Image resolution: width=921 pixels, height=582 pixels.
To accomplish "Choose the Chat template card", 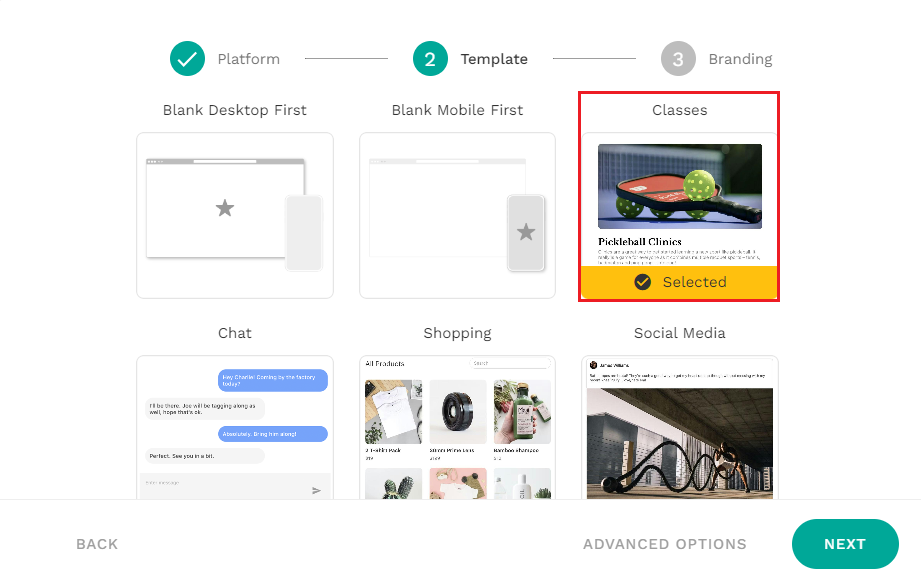I will [235, 428].
